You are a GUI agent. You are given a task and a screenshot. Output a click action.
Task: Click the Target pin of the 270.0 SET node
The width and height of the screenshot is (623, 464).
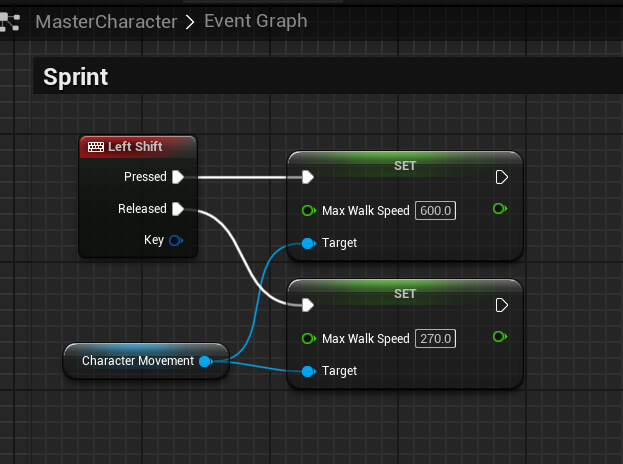[309, 371]
